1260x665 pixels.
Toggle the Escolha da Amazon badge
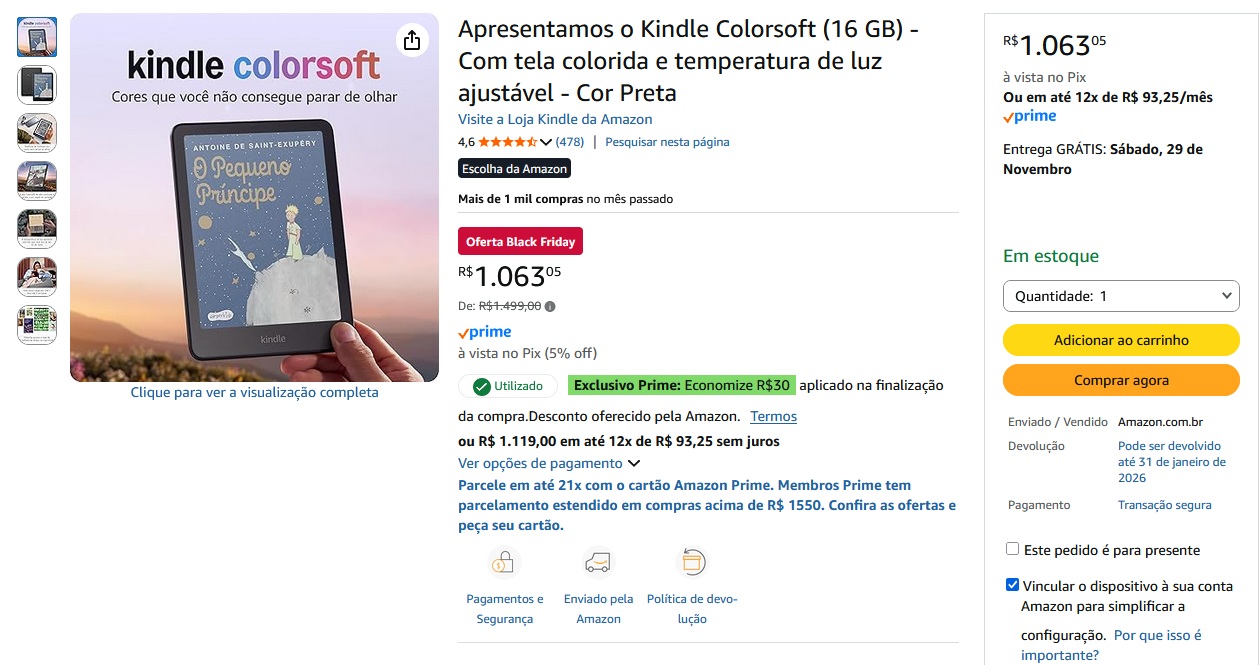click(513, 168)
